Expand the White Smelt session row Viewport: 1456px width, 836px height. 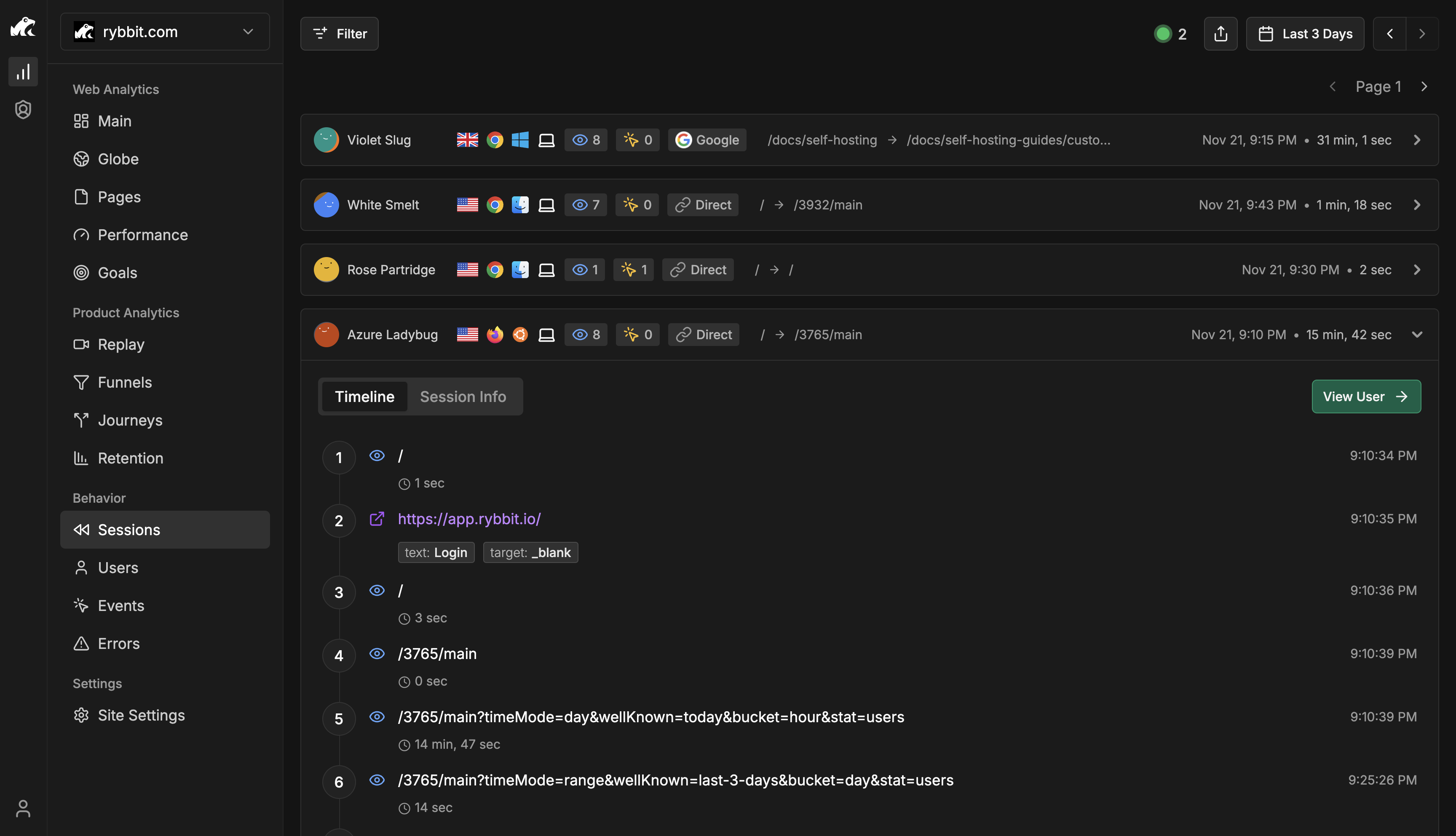1416,205
